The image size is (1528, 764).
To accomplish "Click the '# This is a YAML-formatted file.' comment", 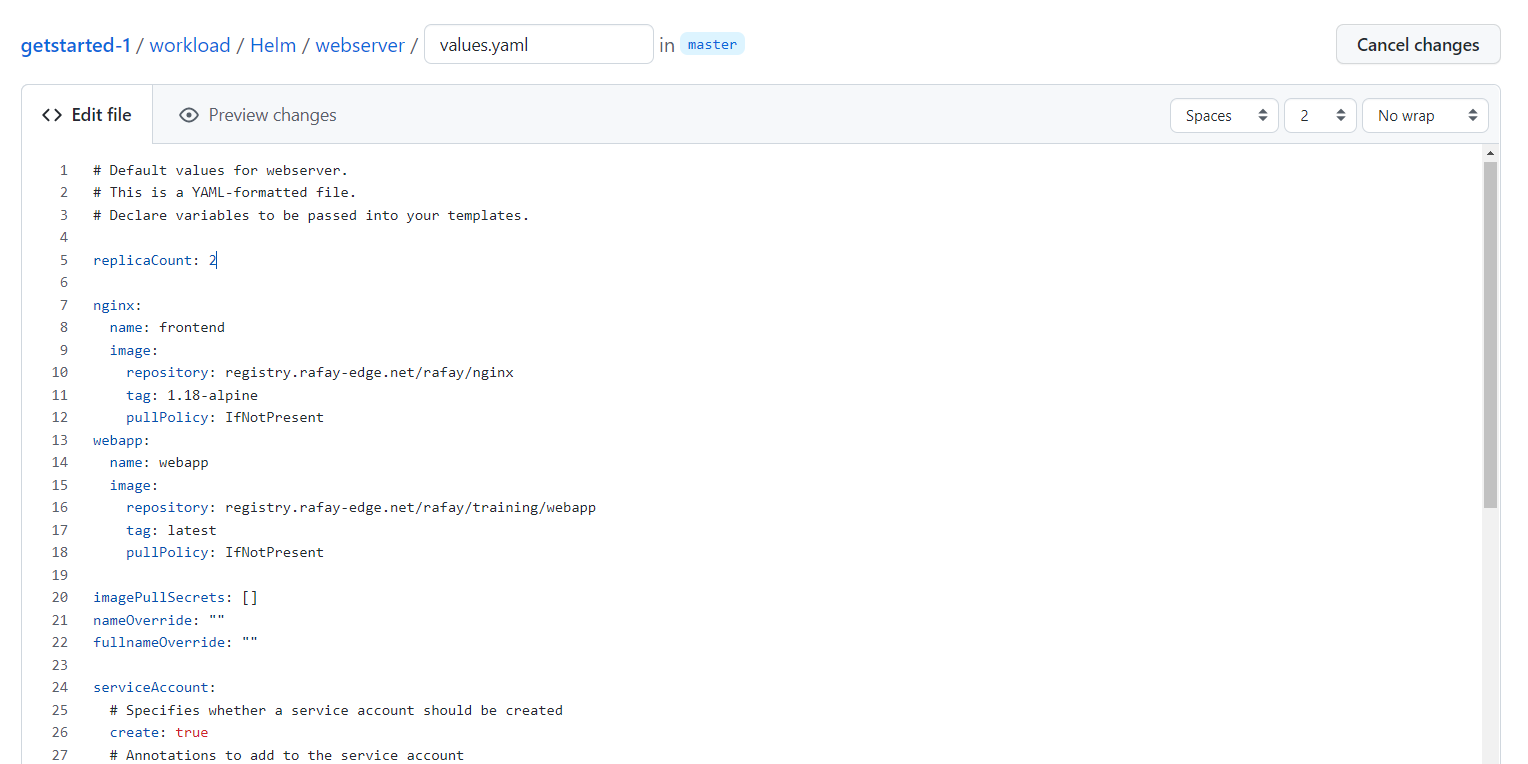I will (225, 192).
